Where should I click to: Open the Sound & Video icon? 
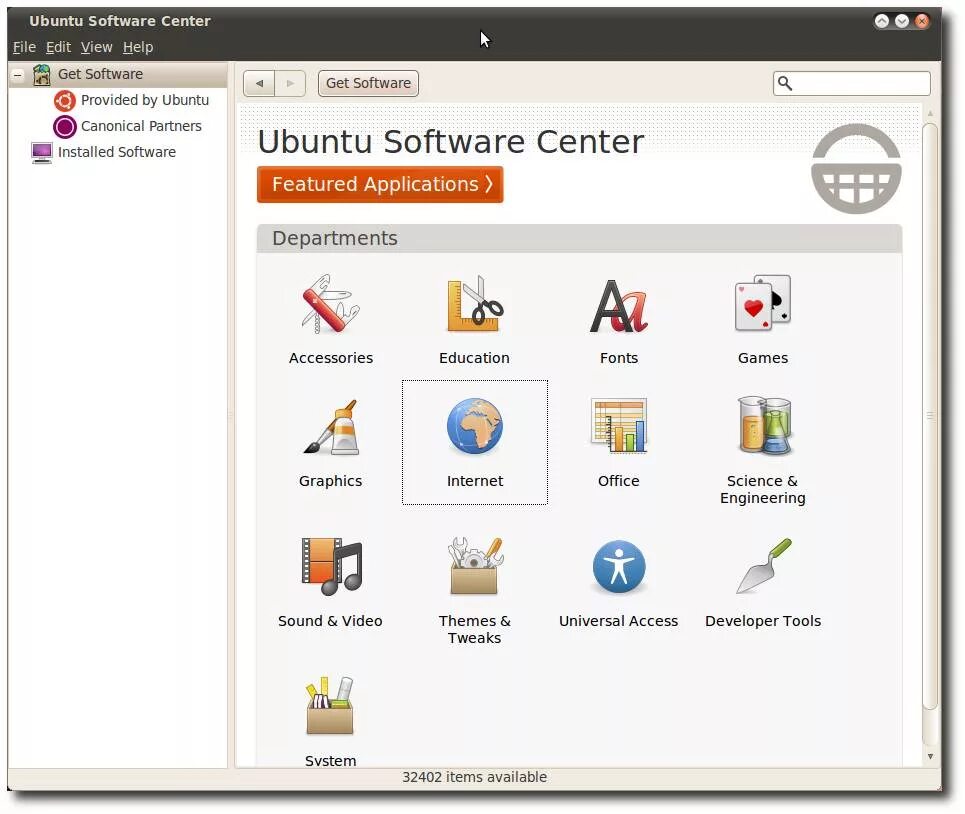332,566
